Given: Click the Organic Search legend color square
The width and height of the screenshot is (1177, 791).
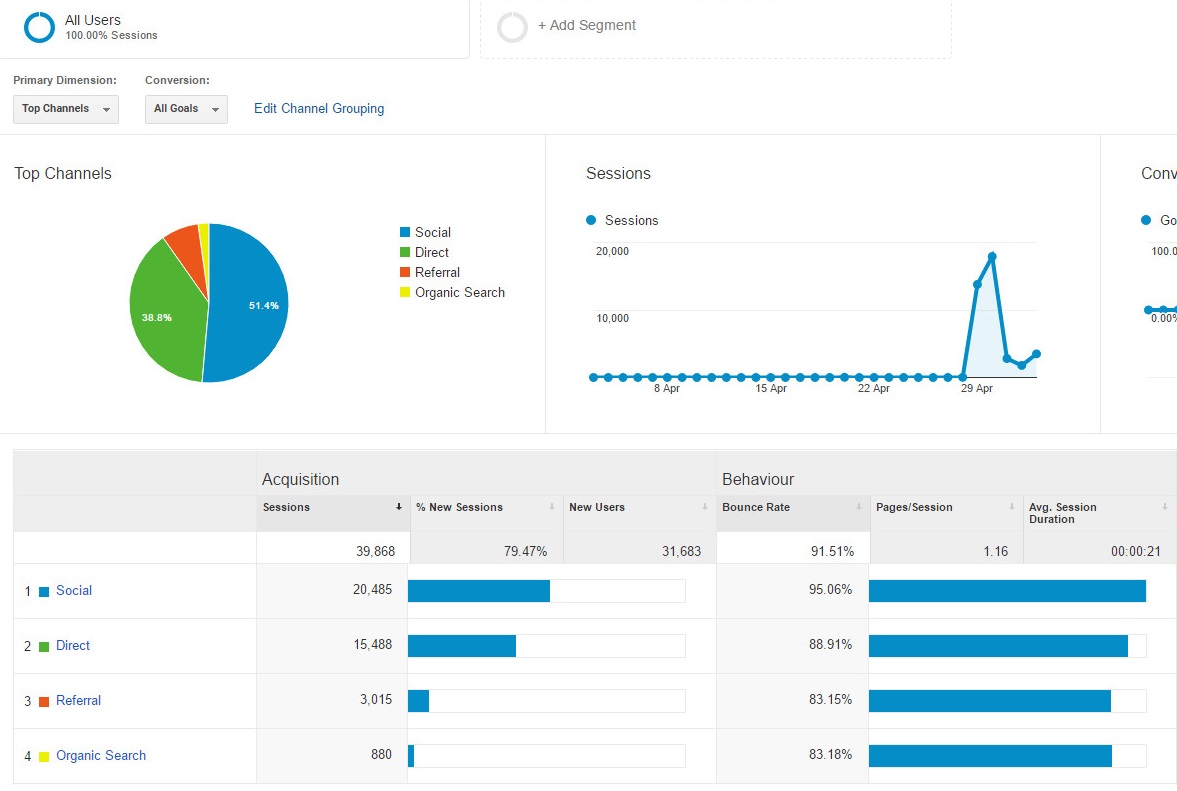Looking at the screenshot, I should tap(405, 292).
